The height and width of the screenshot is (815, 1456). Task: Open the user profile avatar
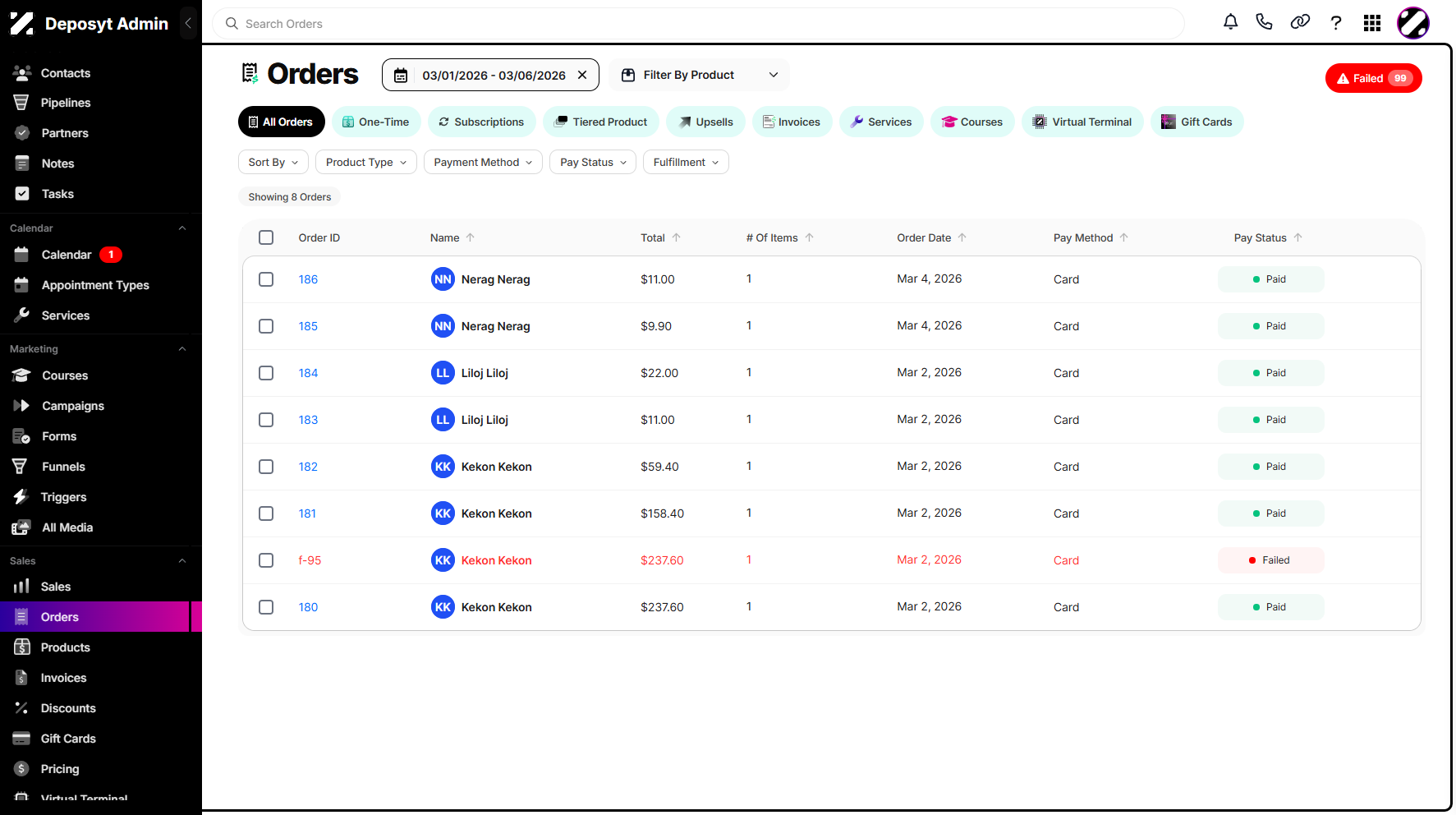pos(1413,23)
